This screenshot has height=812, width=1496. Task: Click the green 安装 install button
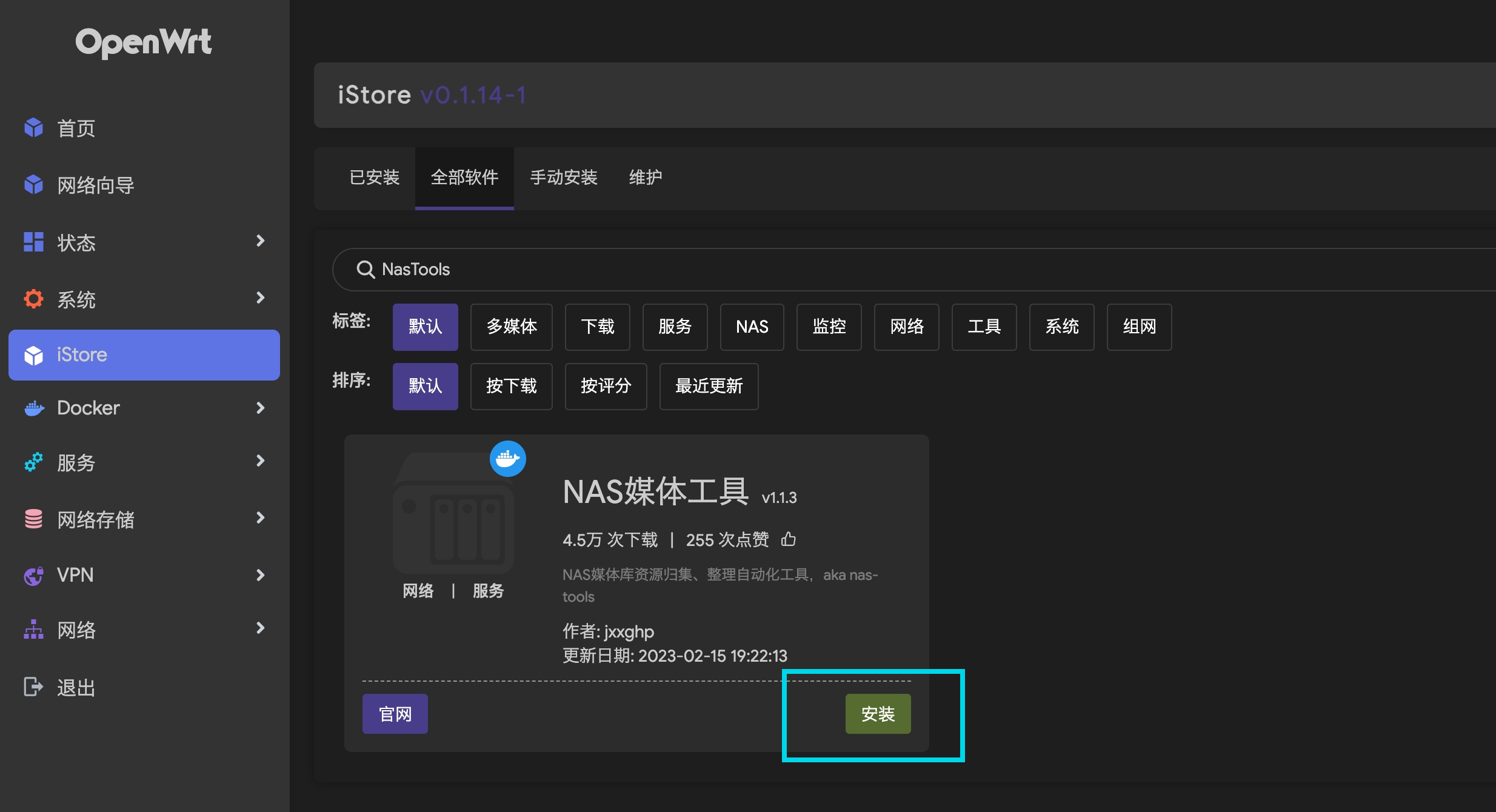pyautogui.click(x=878, y=714)
